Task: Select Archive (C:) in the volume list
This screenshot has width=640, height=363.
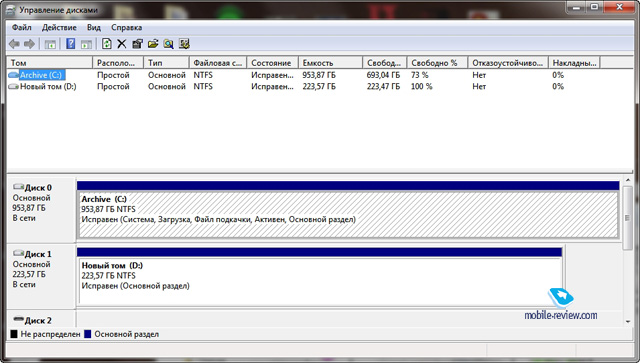Action: 42,75
